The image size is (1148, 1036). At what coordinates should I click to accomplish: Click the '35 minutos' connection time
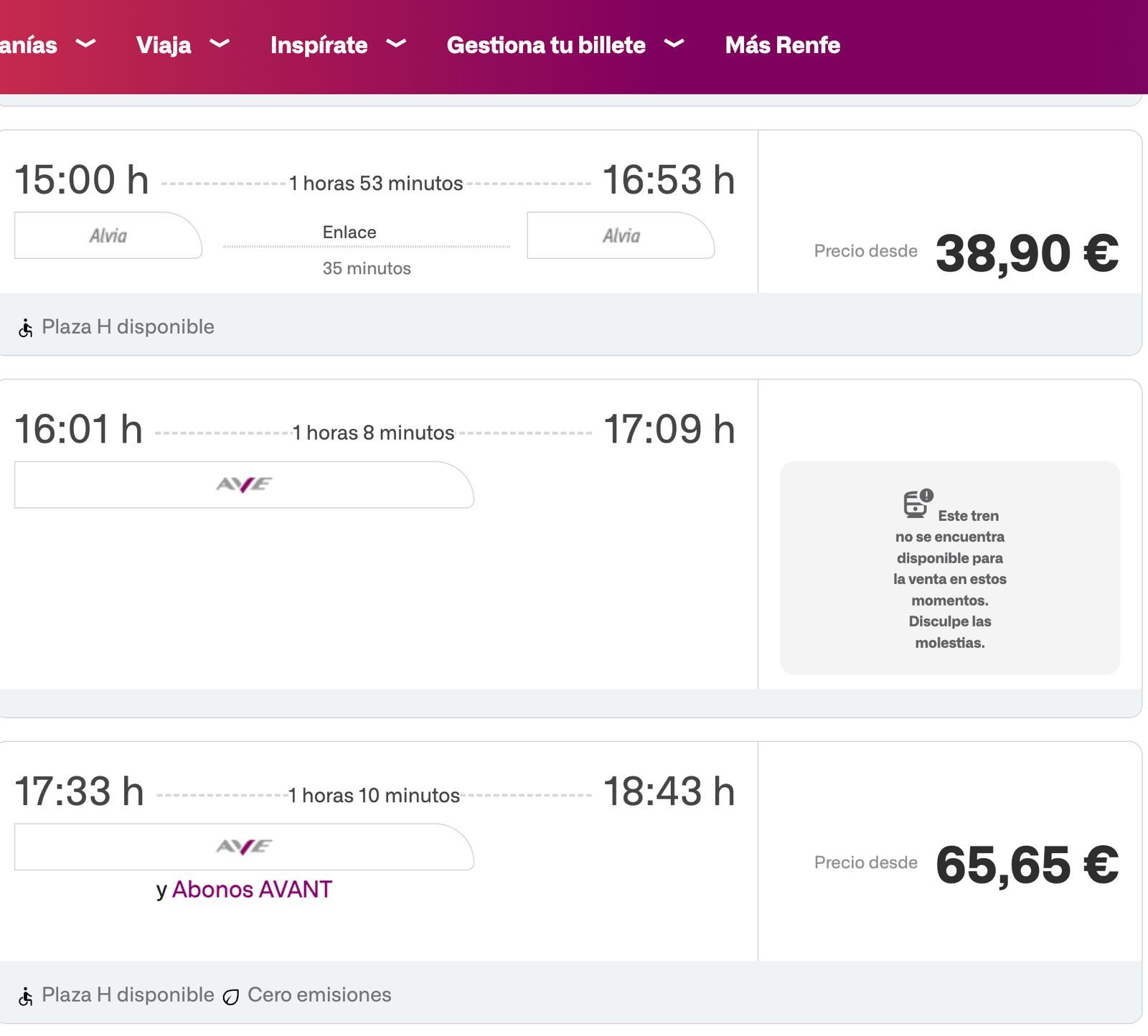click(x=367, y=268)
